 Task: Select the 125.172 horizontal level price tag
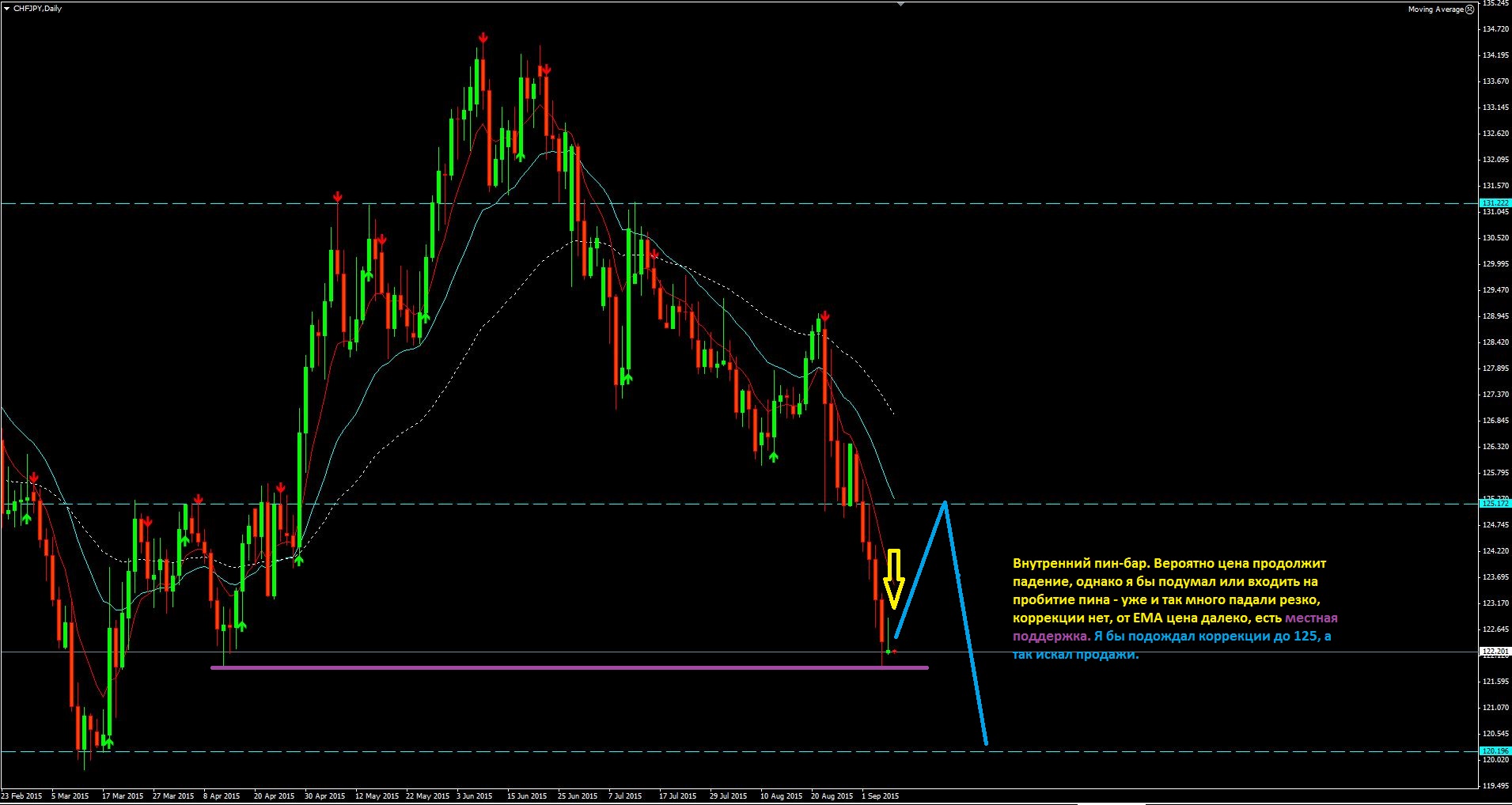coord(1495,503)
